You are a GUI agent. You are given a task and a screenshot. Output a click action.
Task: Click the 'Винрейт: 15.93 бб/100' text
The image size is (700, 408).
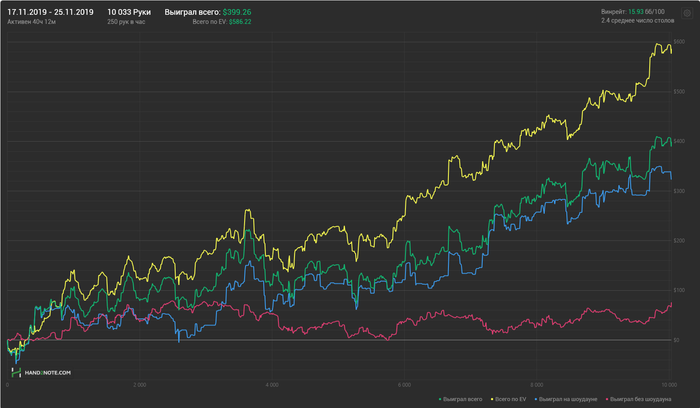click(x=633, y=12)
